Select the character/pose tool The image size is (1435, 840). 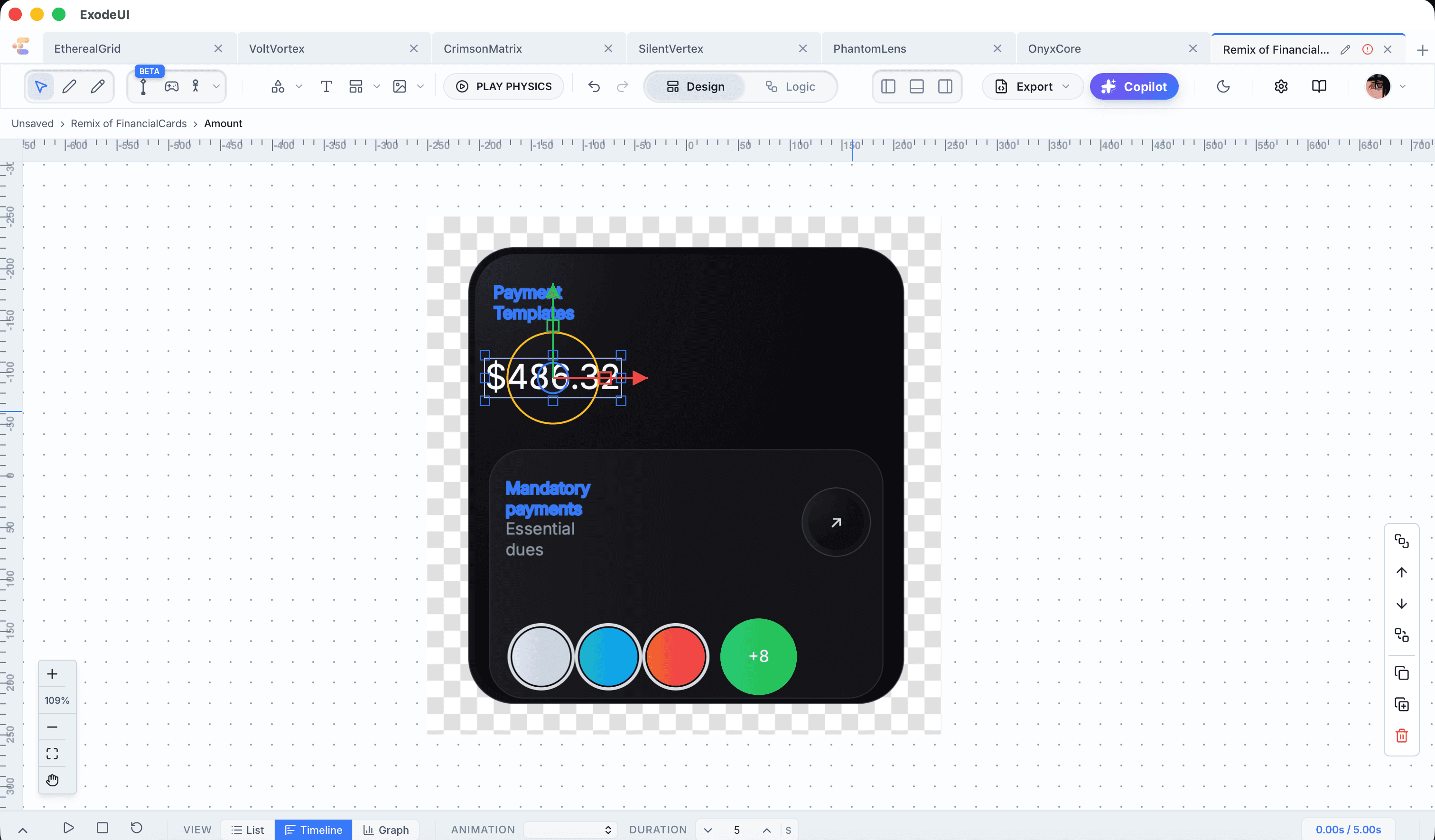tap(196, 86)
